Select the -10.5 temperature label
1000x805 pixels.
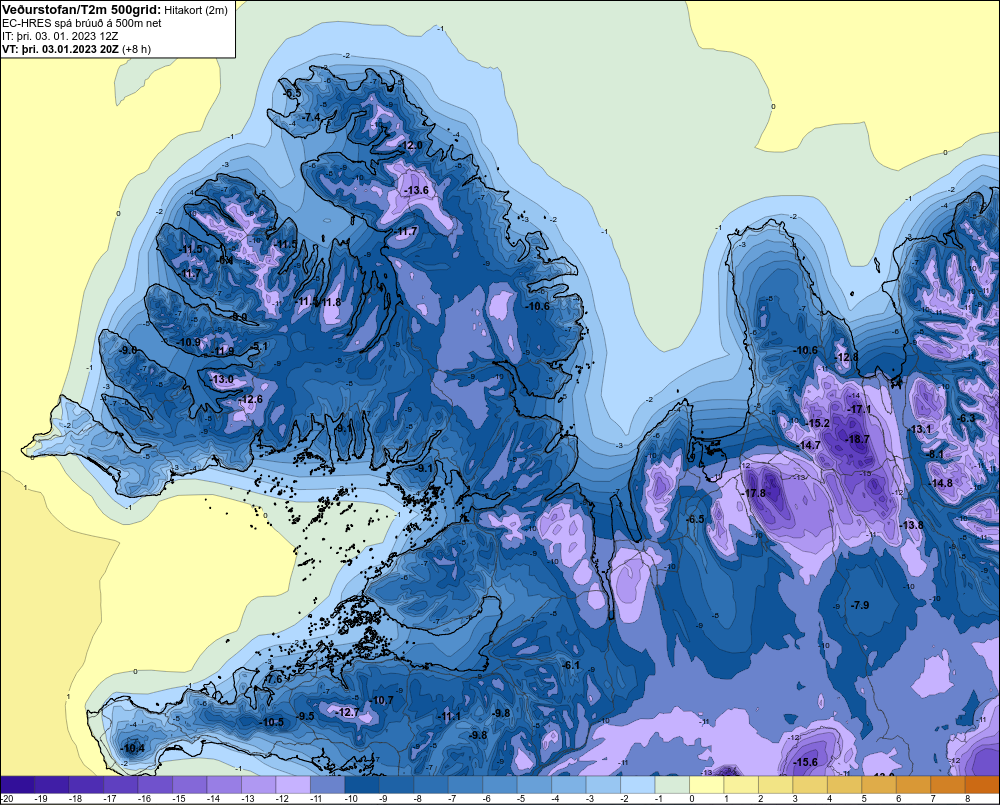(x=272, y=722)
